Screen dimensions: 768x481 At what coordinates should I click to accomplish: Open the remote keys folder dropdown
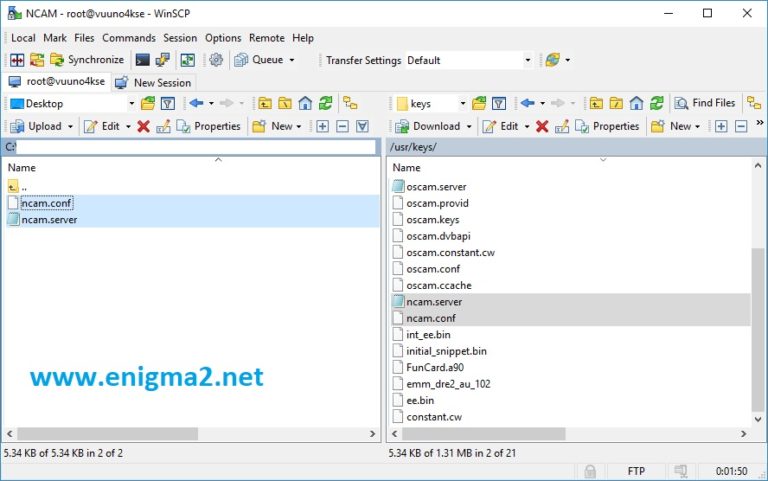462,103
